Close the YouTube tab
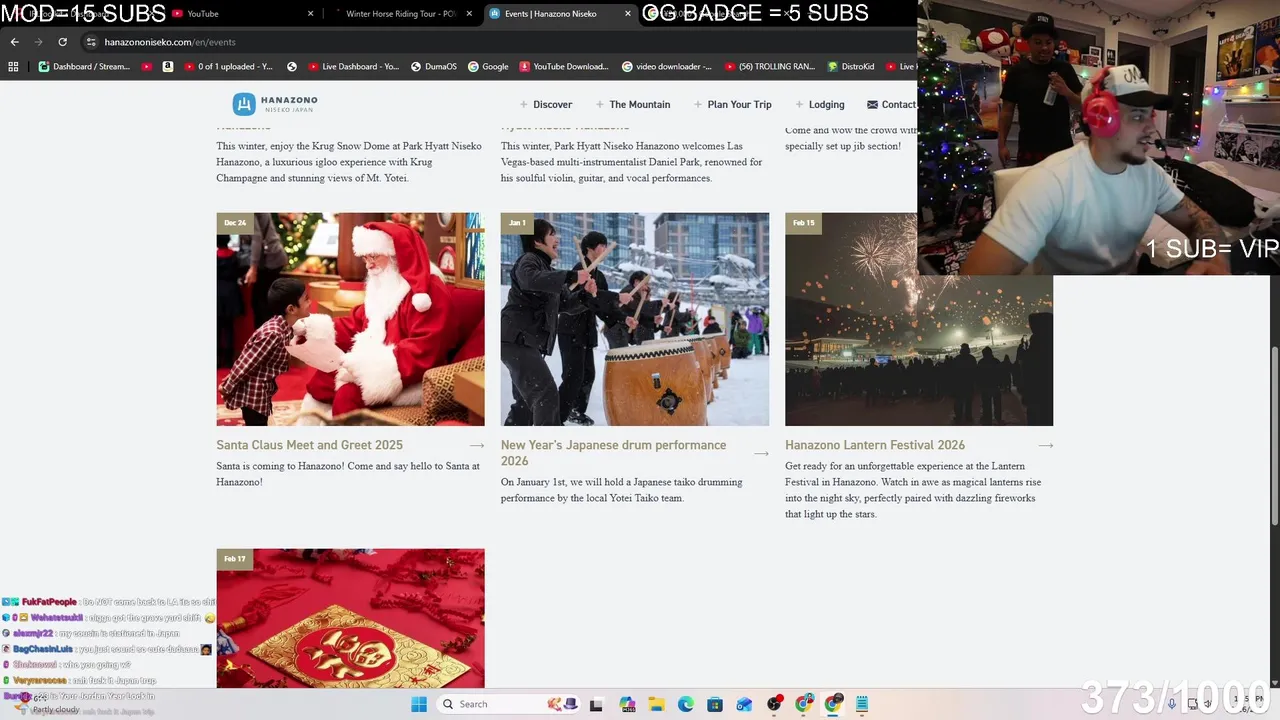1280x720 pixels. 310,14
